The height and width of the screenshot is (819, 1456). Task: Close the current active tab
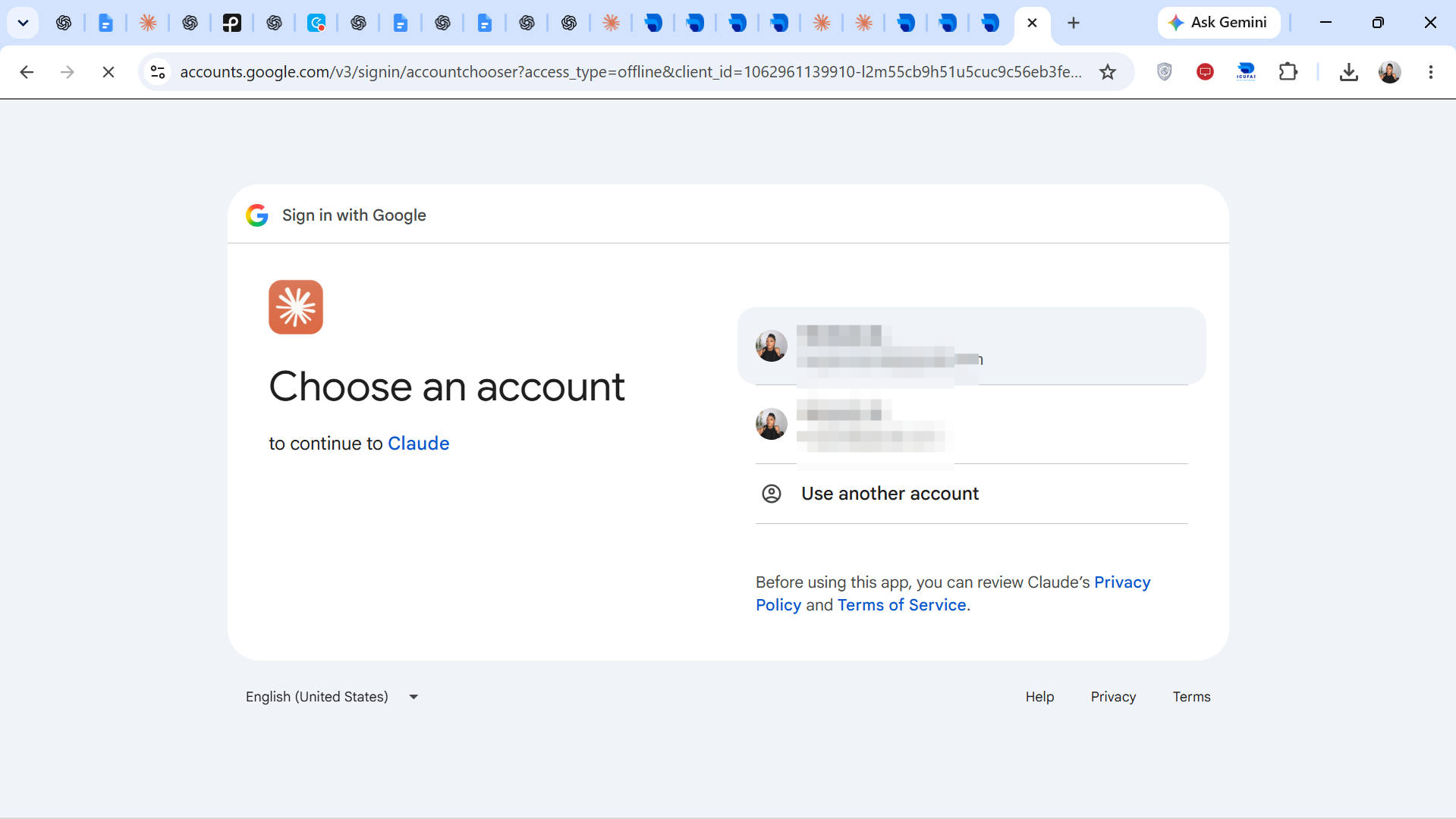point(1032,23)
